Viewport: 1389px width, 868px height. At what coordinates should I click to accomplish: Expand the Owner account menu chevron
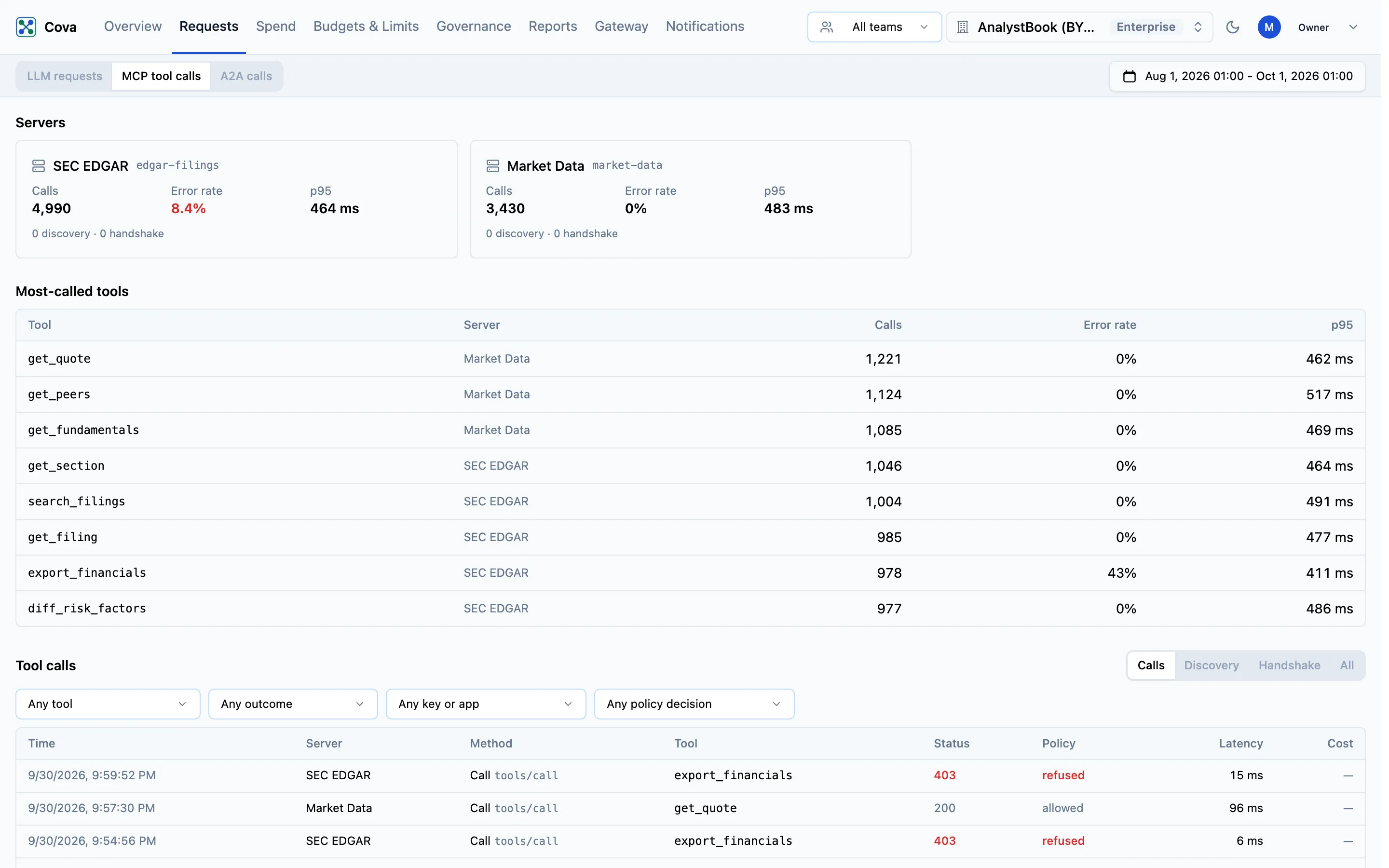1353,27
